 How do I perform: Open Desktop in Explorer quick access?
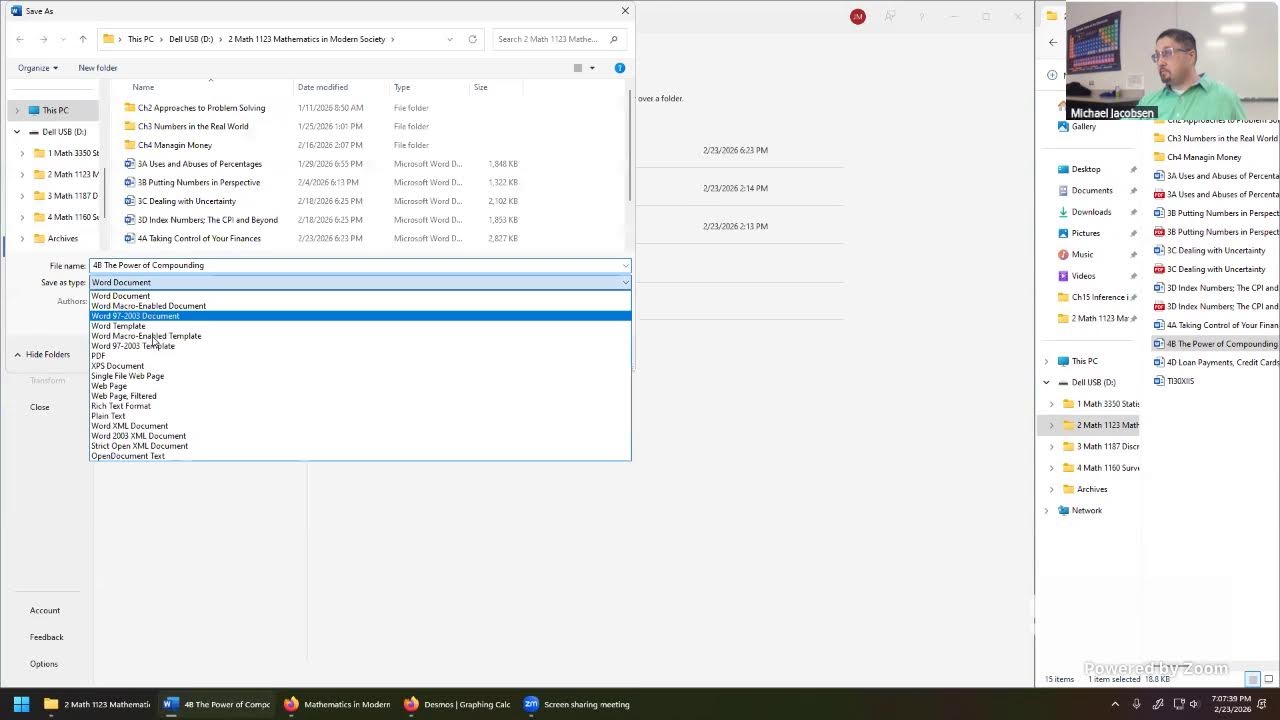1086,169
